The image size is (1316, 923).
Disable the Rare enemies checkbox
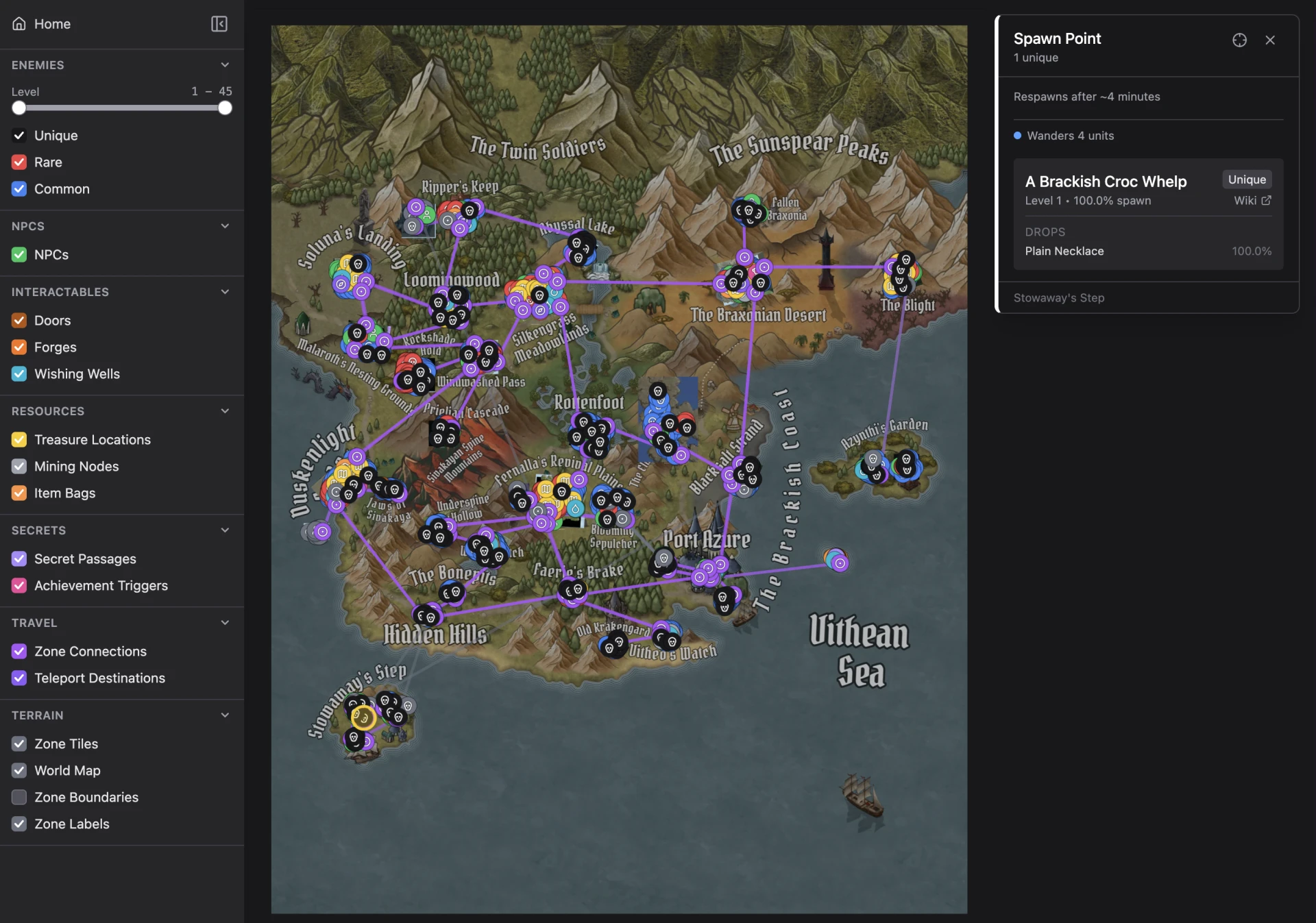pos(19,162)
